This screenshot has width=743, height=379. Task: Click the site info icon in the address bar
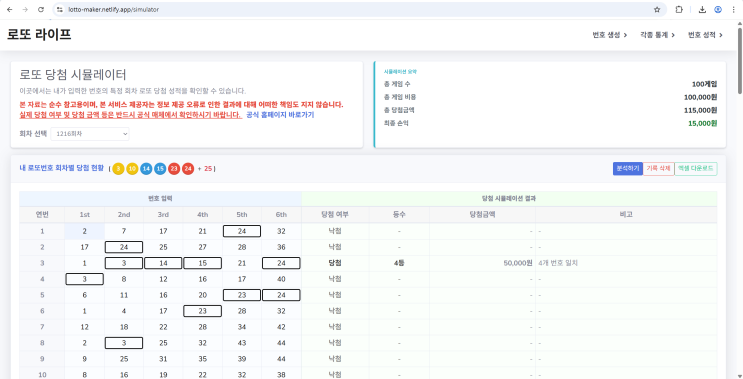click(x=60, y=9)
